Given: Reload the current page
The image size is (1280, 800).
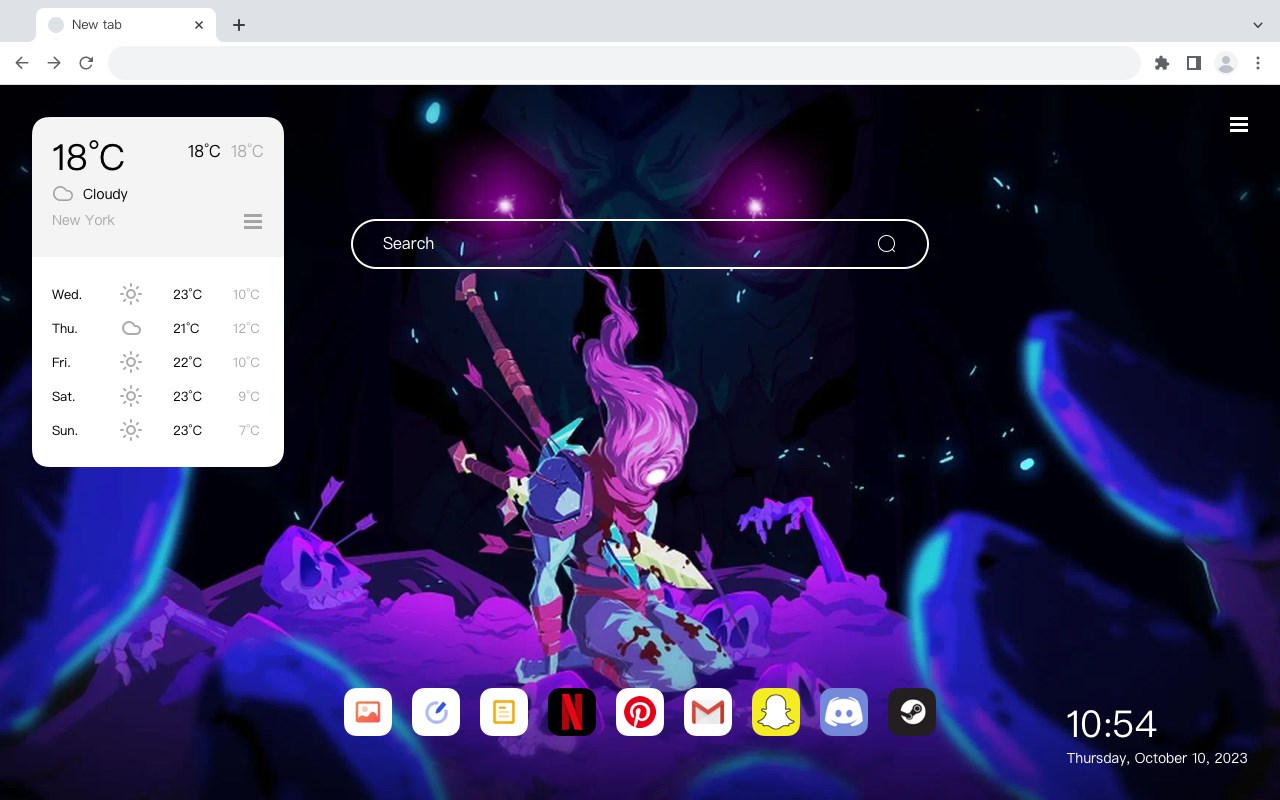Looking at the screenshot, I should click(x=86, y=63).
